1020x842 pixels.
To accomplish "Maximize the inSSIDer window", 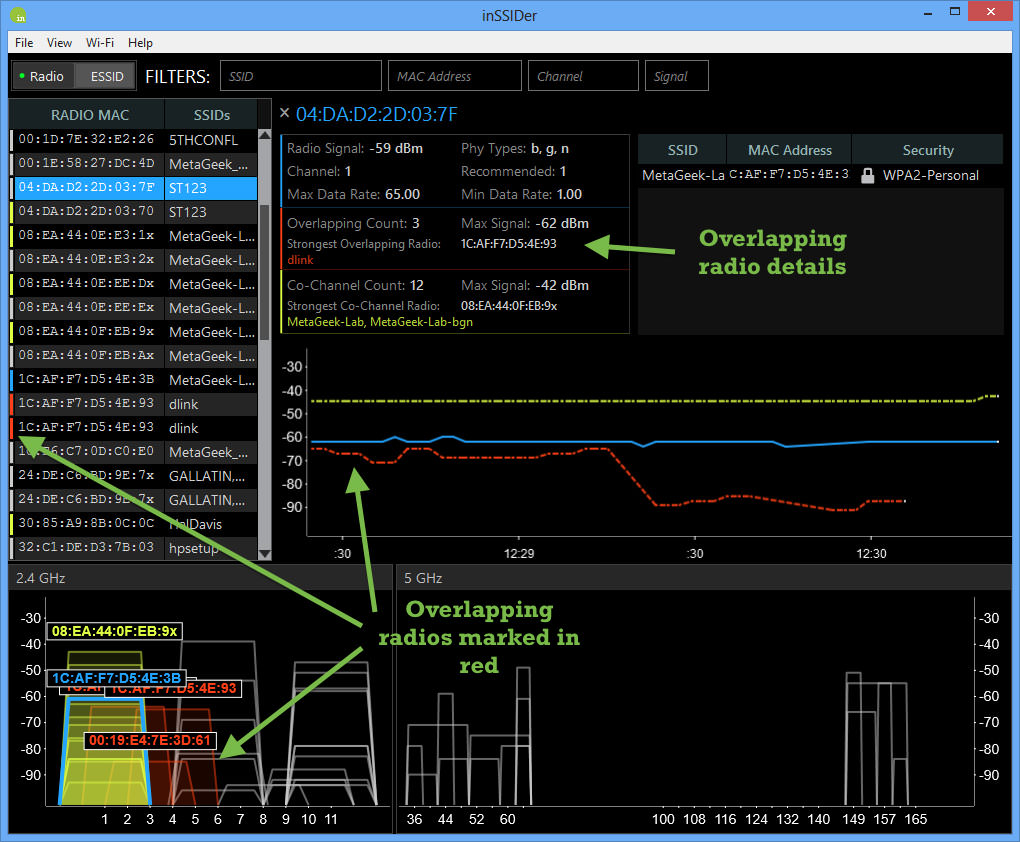I will pos(955,12).
